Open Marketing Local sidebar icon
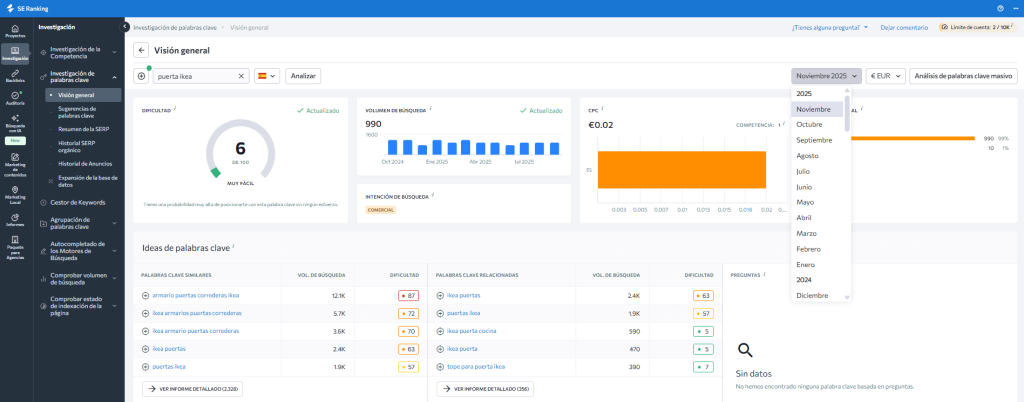The image size is (1024, 402). click(15, 191)
